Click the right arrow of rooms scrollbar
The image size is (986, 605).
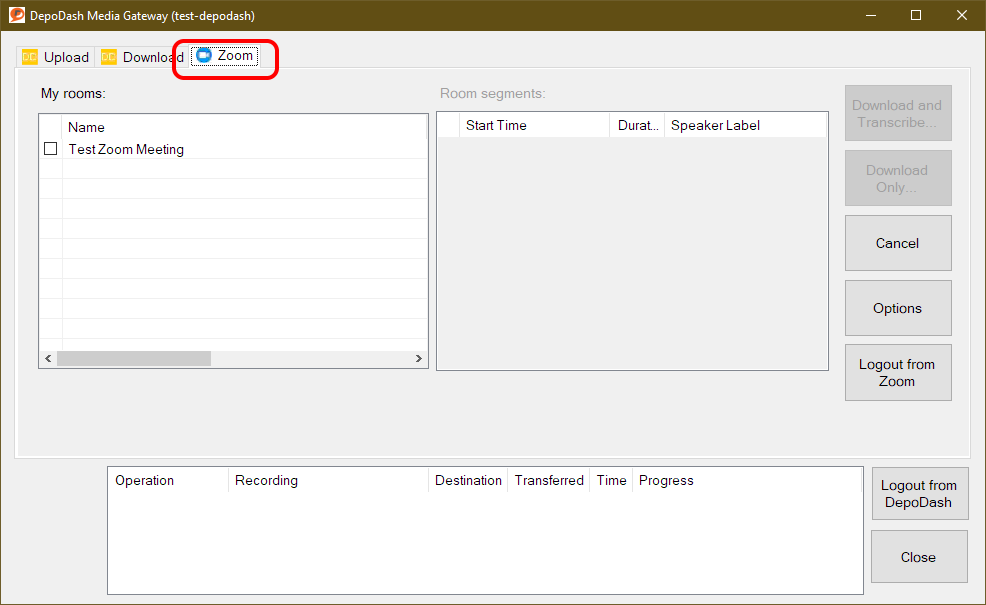coord(419,358)
